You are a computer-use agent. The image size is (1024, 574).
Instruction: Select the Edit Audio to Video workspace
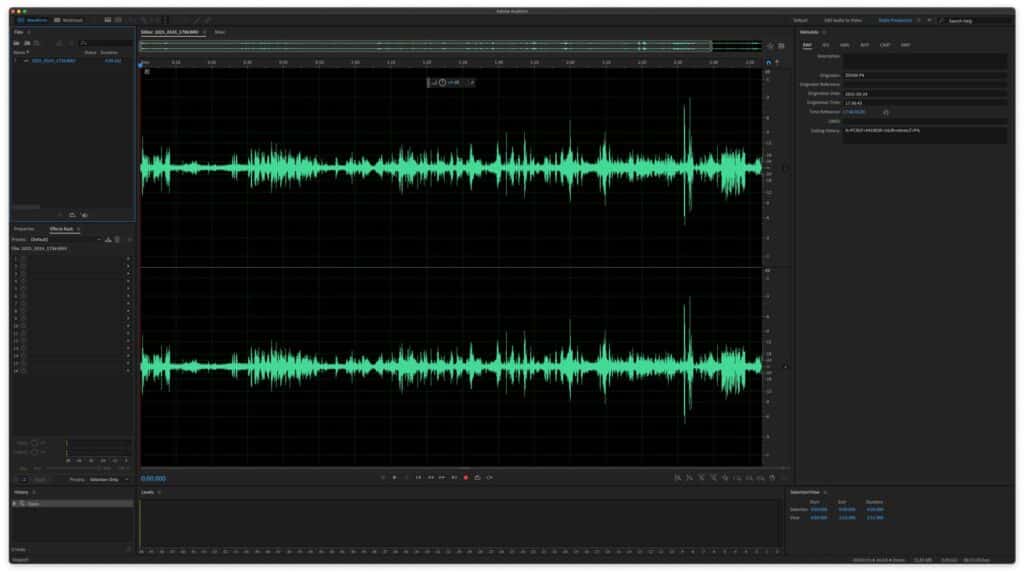pyautogui.click(x=842, y=20)
